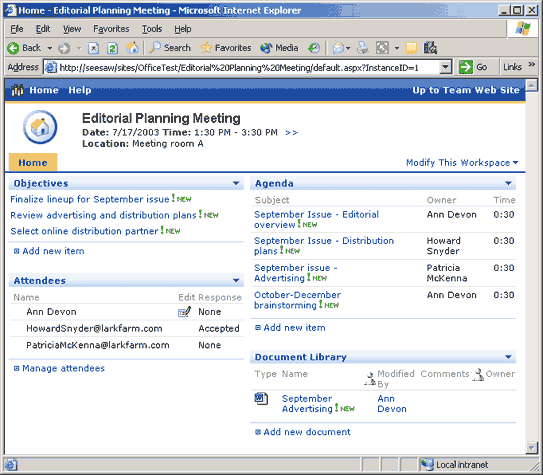The height and width of the screenshot is (475, 543).
Task: Click the Mail envelope toolbar icon
Action: coord(338,48)
